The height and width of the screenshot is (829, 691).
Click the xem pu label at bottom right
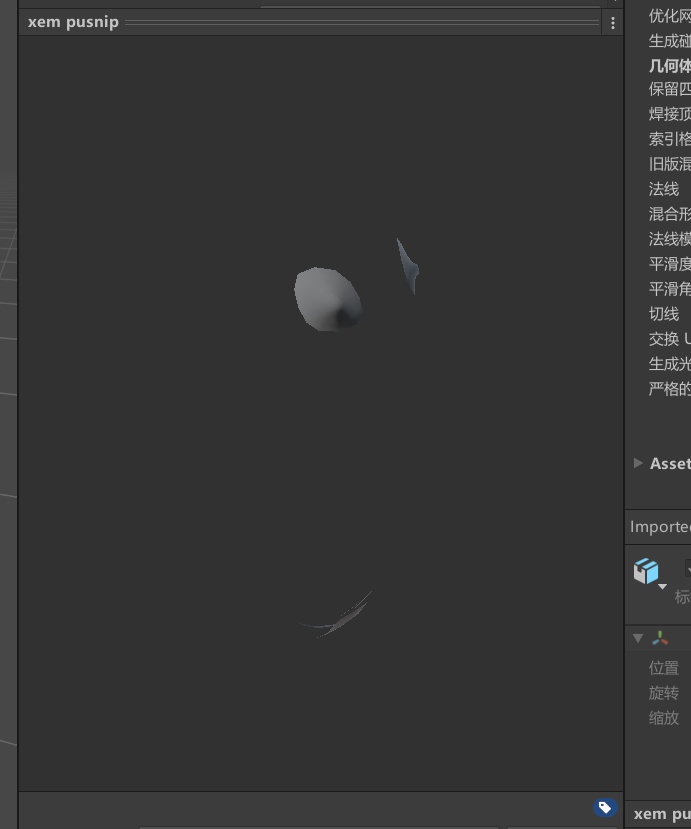(x=662, y=814)
